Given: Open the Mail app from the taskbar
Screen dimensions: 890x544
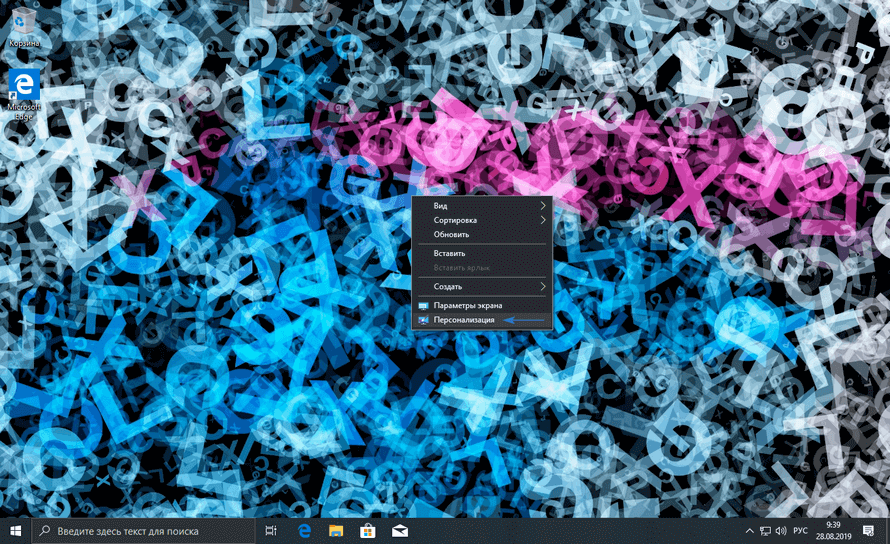Looking at the screenshot, I should (x=400, y=531).
